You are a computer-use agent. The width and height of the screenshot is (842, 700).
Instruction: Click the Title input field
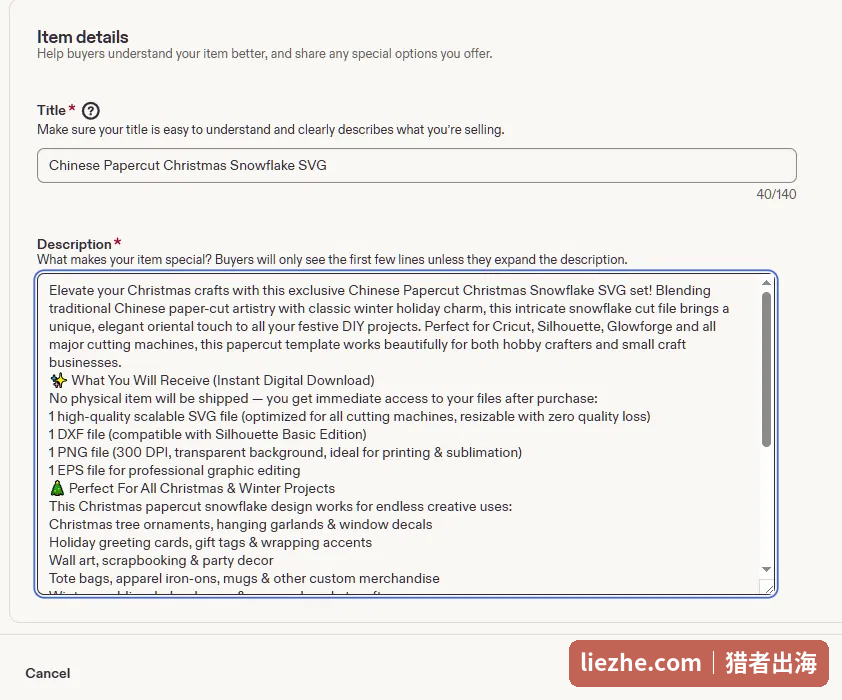417,165
